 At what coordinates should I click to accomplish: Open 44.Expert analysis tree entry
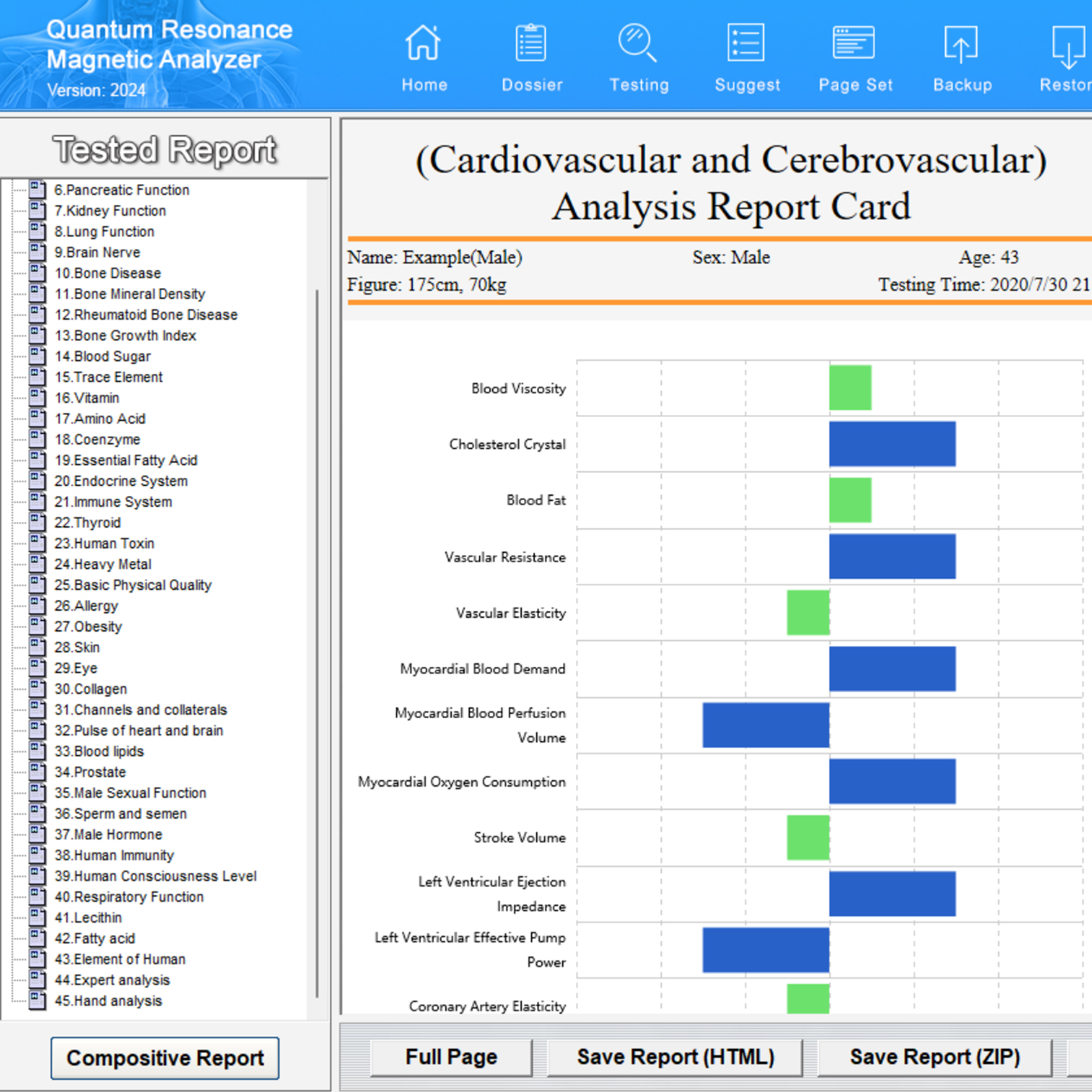point(112,980)
